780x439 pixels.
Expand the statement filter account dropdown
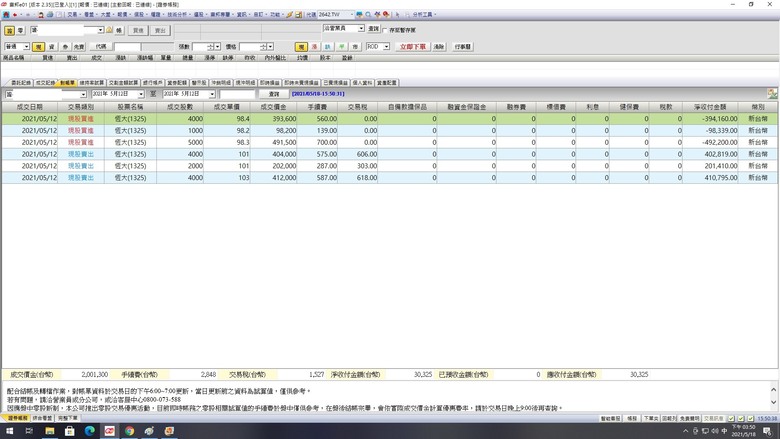(83, 94)
